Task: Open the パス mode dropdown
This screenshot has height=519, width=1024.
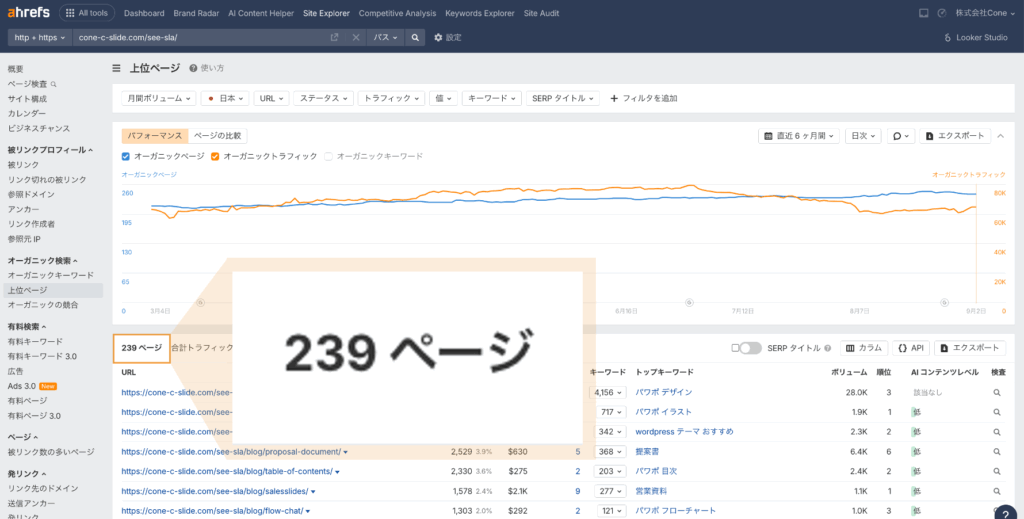Action: click(x=385, y=38)
